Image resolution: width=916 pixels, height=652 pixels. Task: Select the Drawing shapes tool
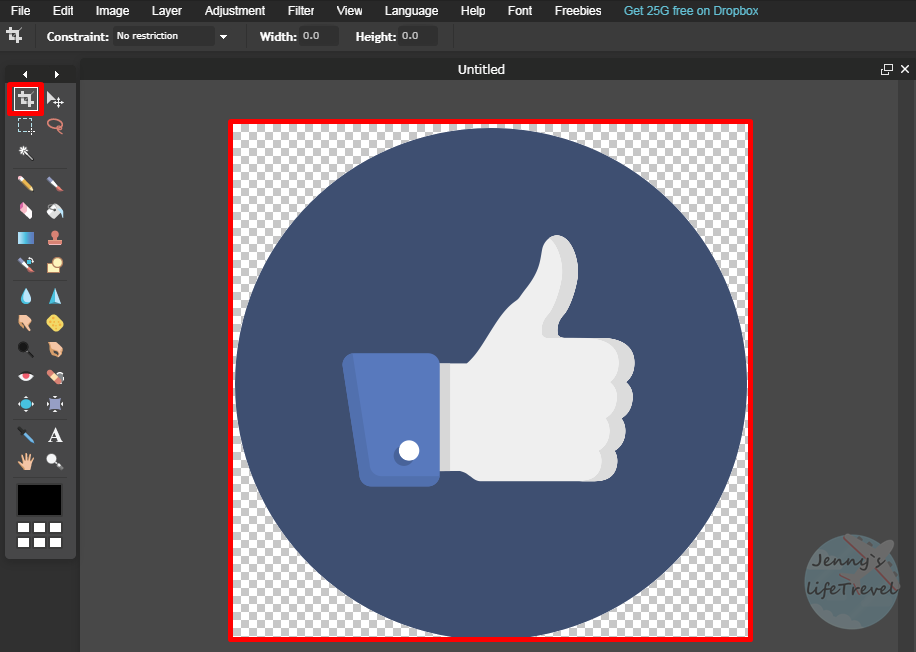[x=55, y=265]
